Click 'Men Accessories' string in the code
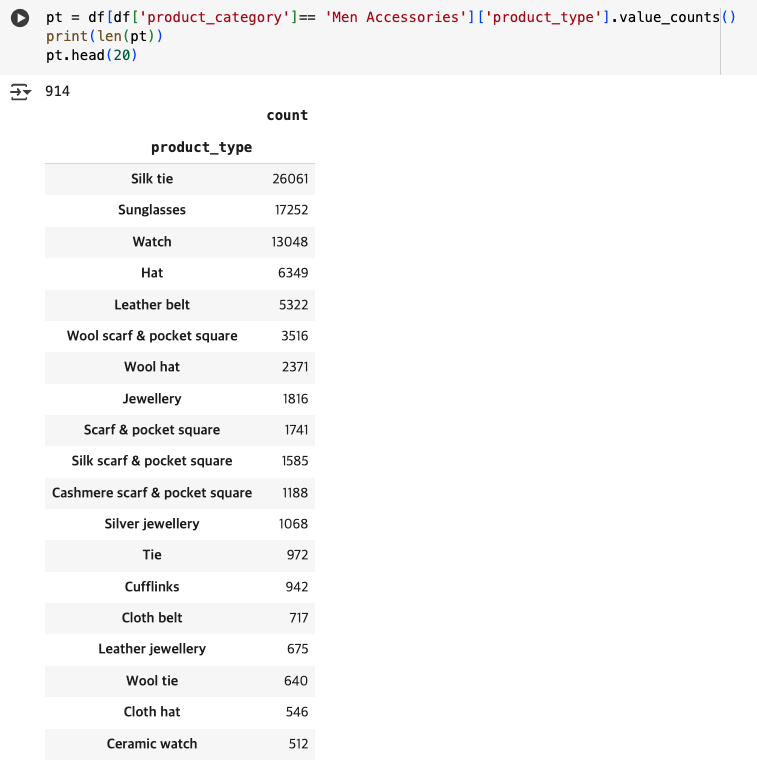Screen dimensions: 757x764 pos(396,18)
